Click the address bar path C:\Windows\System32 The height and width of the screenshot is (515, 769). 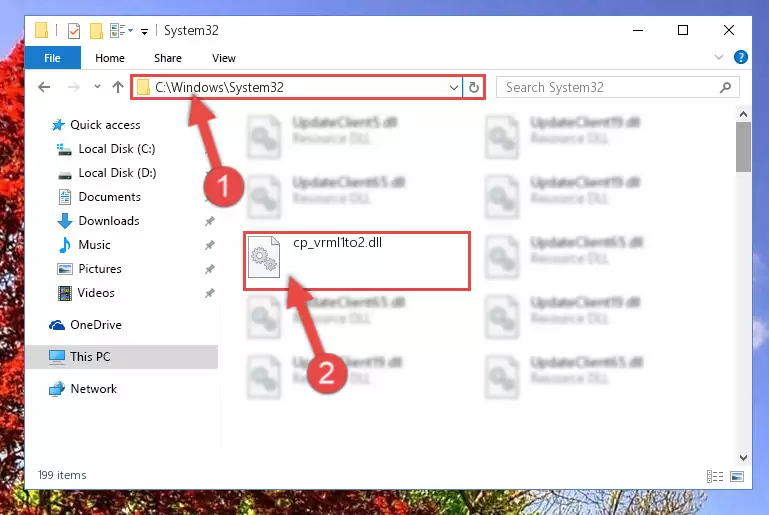pos(219,87)
